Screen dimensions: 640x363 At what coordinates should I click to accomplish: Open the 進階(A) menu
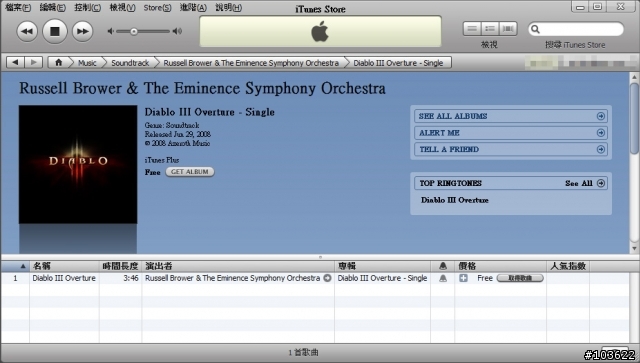click(193, 7)
